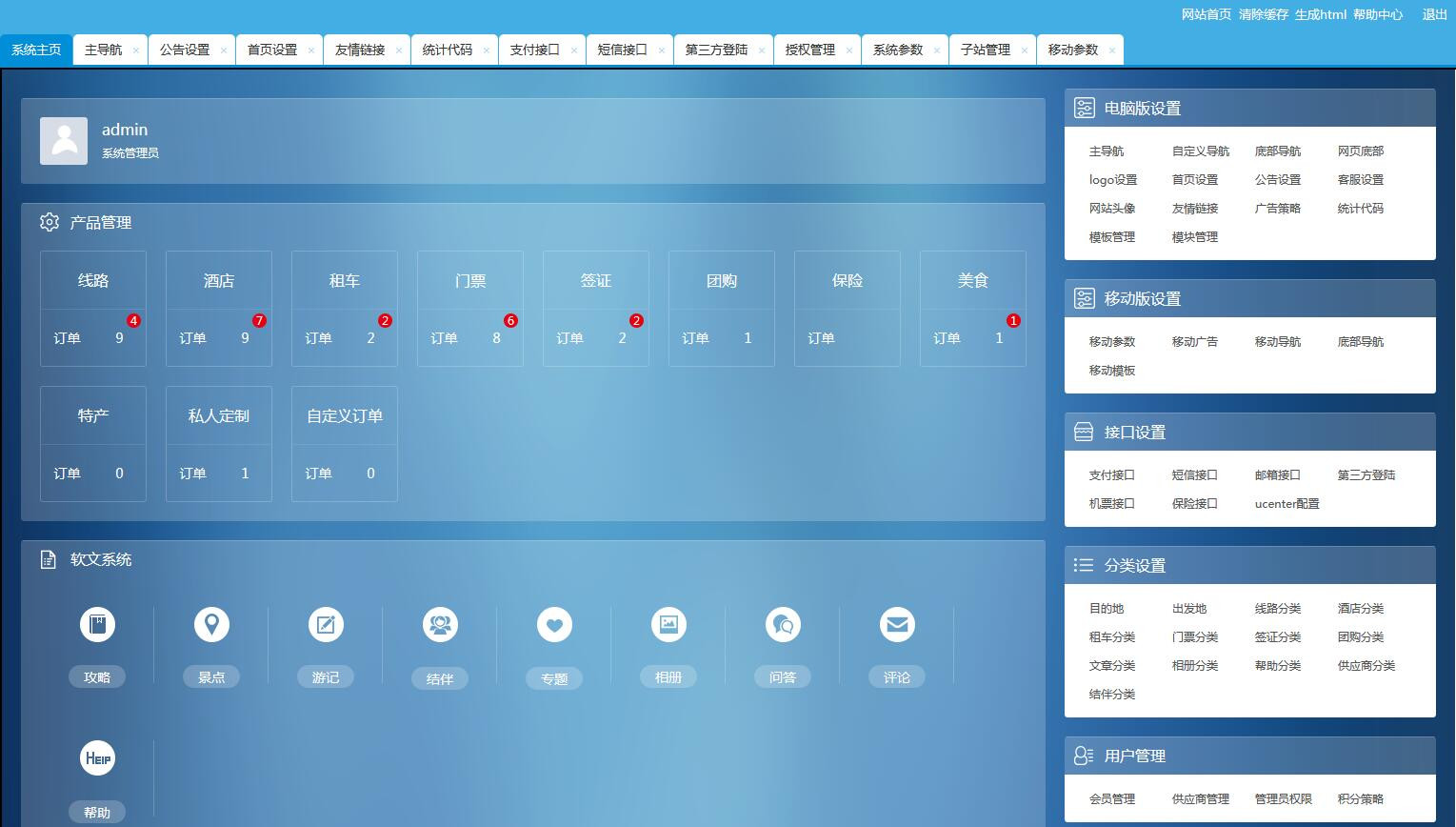
Task: Open 目的地 under 分类设置
Action: [1107, 609]
